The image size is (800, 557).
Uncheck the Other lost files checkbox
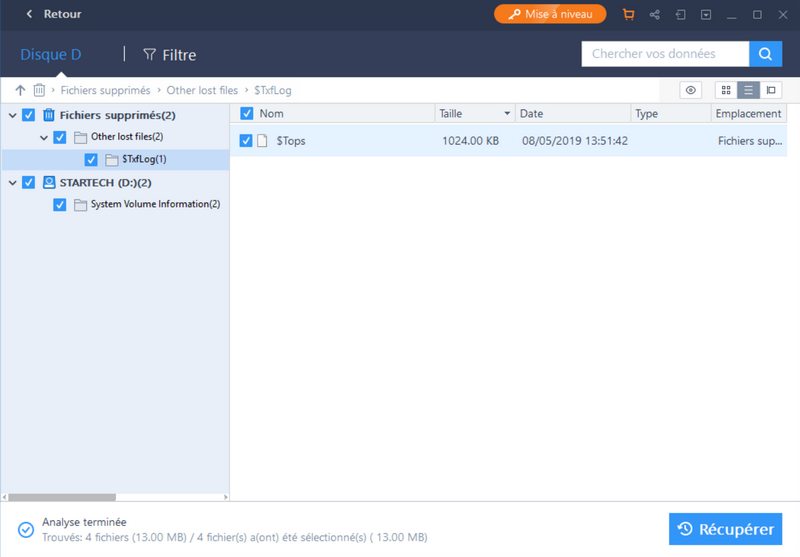point(60,137)
